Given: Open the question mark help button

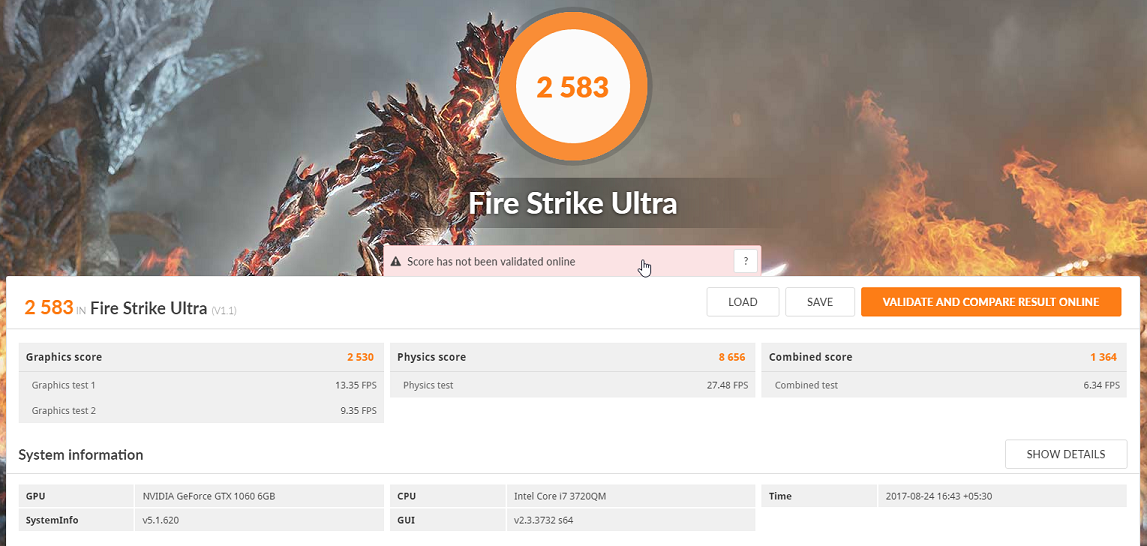Looking at the screenshot, I should click(x=745, y=261).
